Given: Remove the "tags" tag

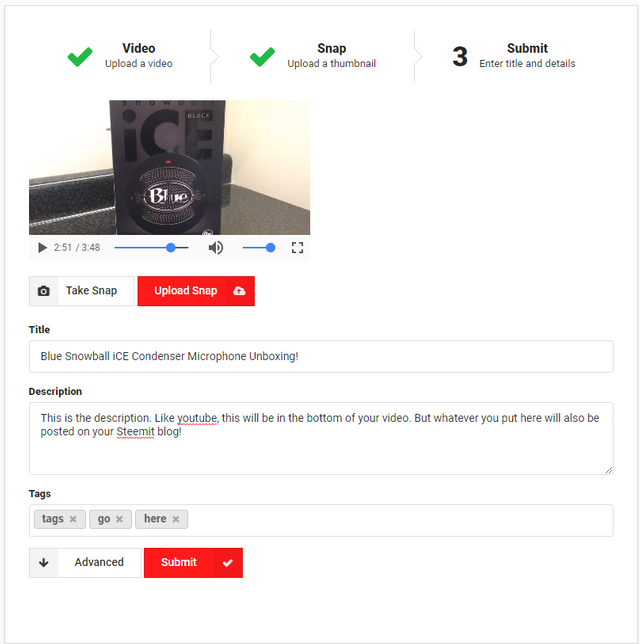Looking at the screenshot, I should 73,519.
